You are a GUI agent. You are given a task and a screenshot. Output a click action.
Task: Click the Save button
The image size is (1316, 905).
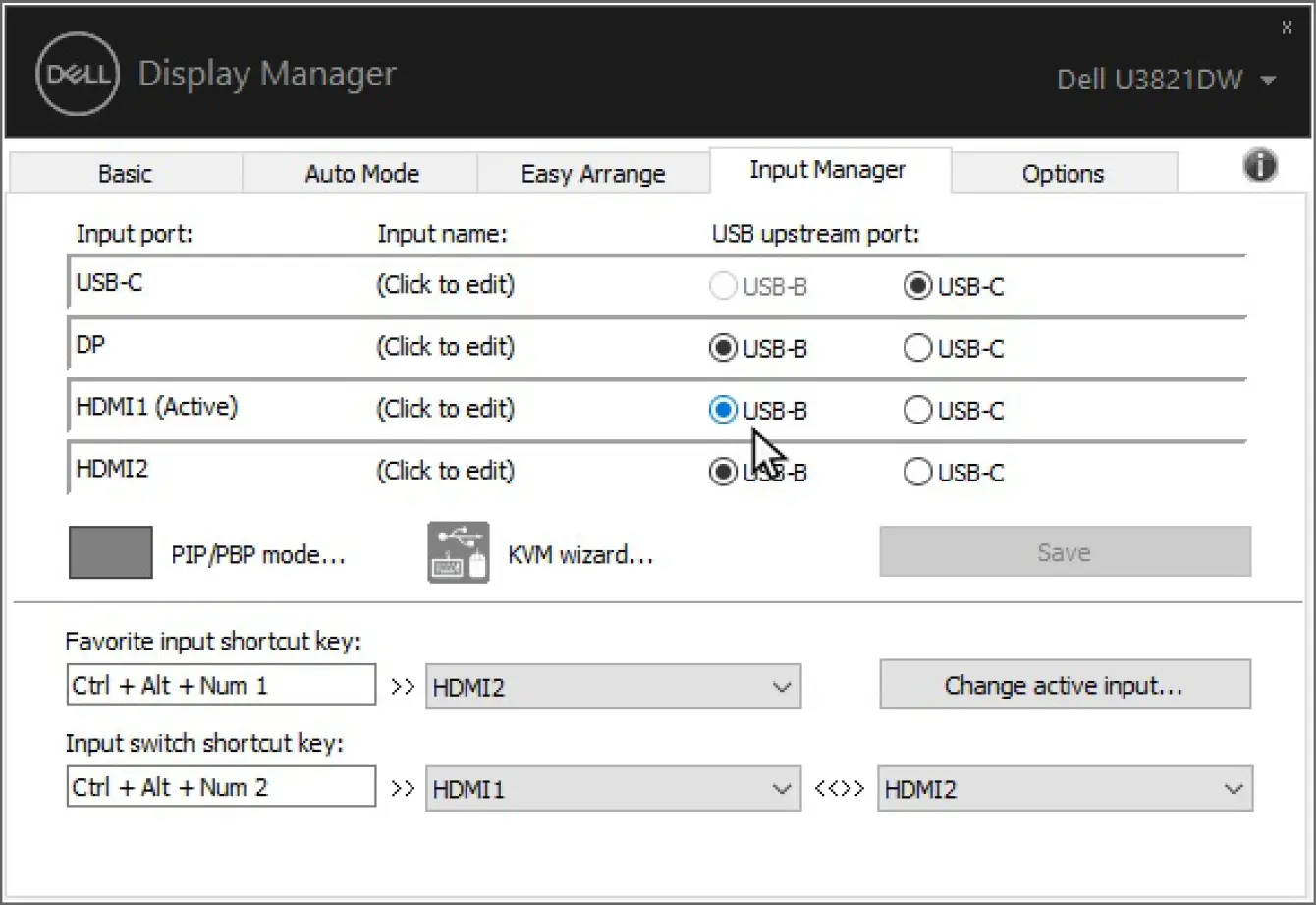[x=1064, y=551]
